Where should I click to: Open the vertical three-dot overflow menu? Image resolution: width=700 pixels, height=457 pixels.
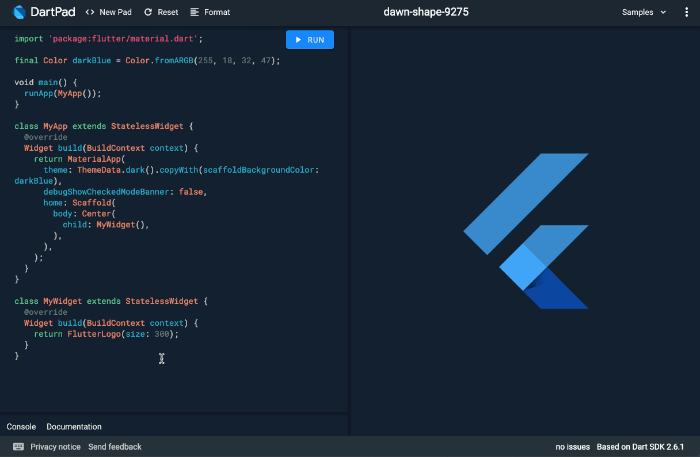coord(685,12)
